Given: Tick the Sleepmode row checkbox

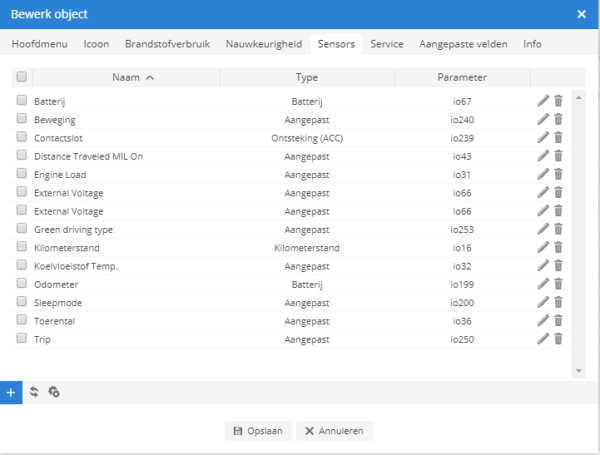Looking at the screenshot, I should coord(22,302).
